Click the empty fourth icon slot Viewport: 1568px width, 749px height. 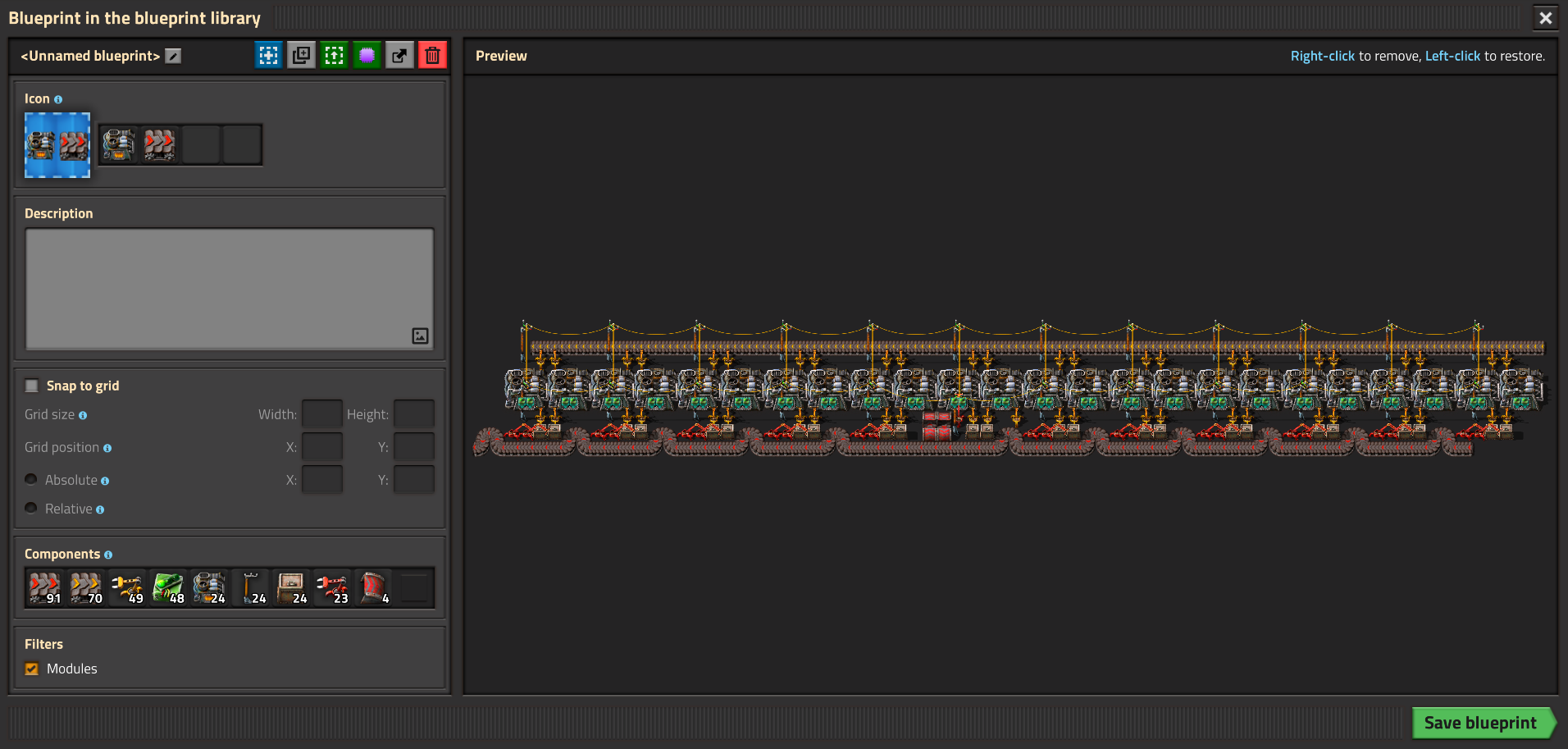(242, 144)
